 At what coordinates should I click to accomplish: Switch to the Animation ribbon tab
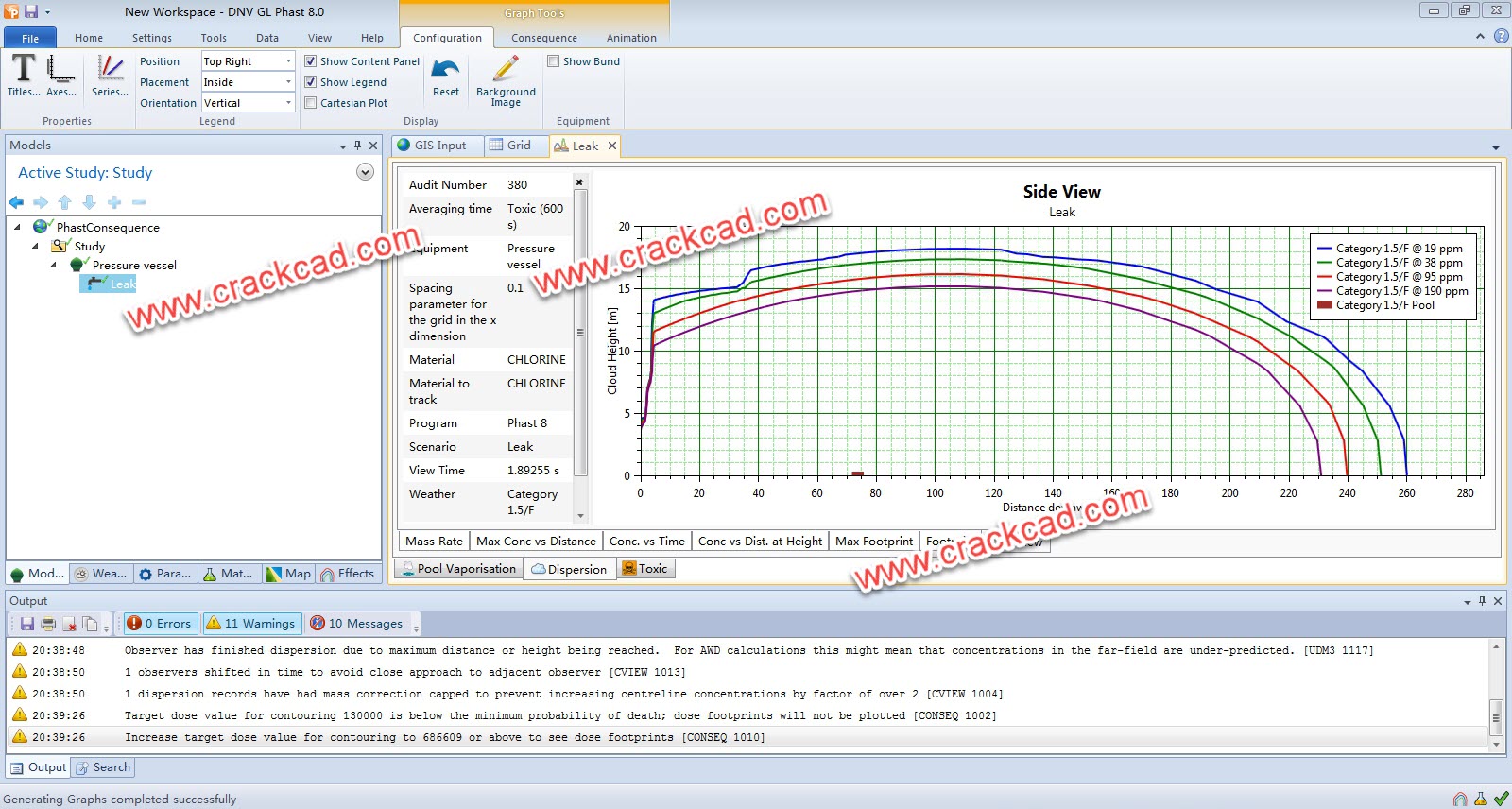[631, 38]
